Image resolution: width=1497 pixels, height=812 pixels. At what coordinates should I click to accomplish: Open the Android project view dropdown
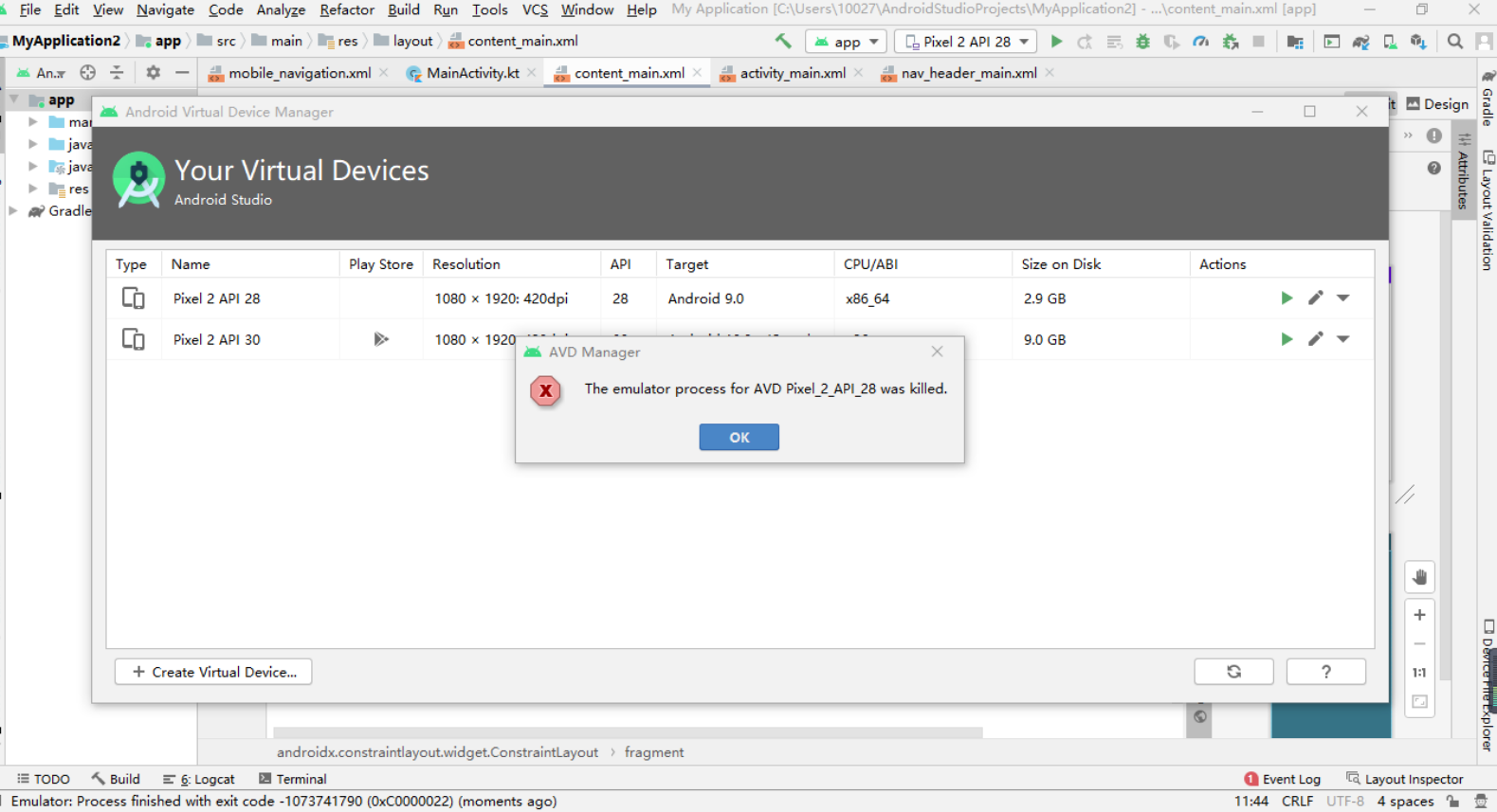[x=42, y=73]
